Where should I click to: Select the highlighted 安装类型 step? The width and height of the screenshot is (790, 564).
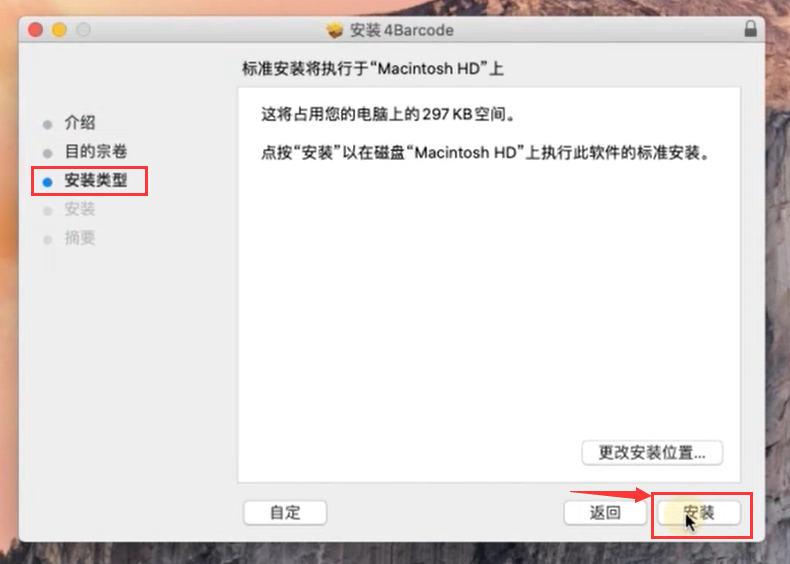pos(96,180)
